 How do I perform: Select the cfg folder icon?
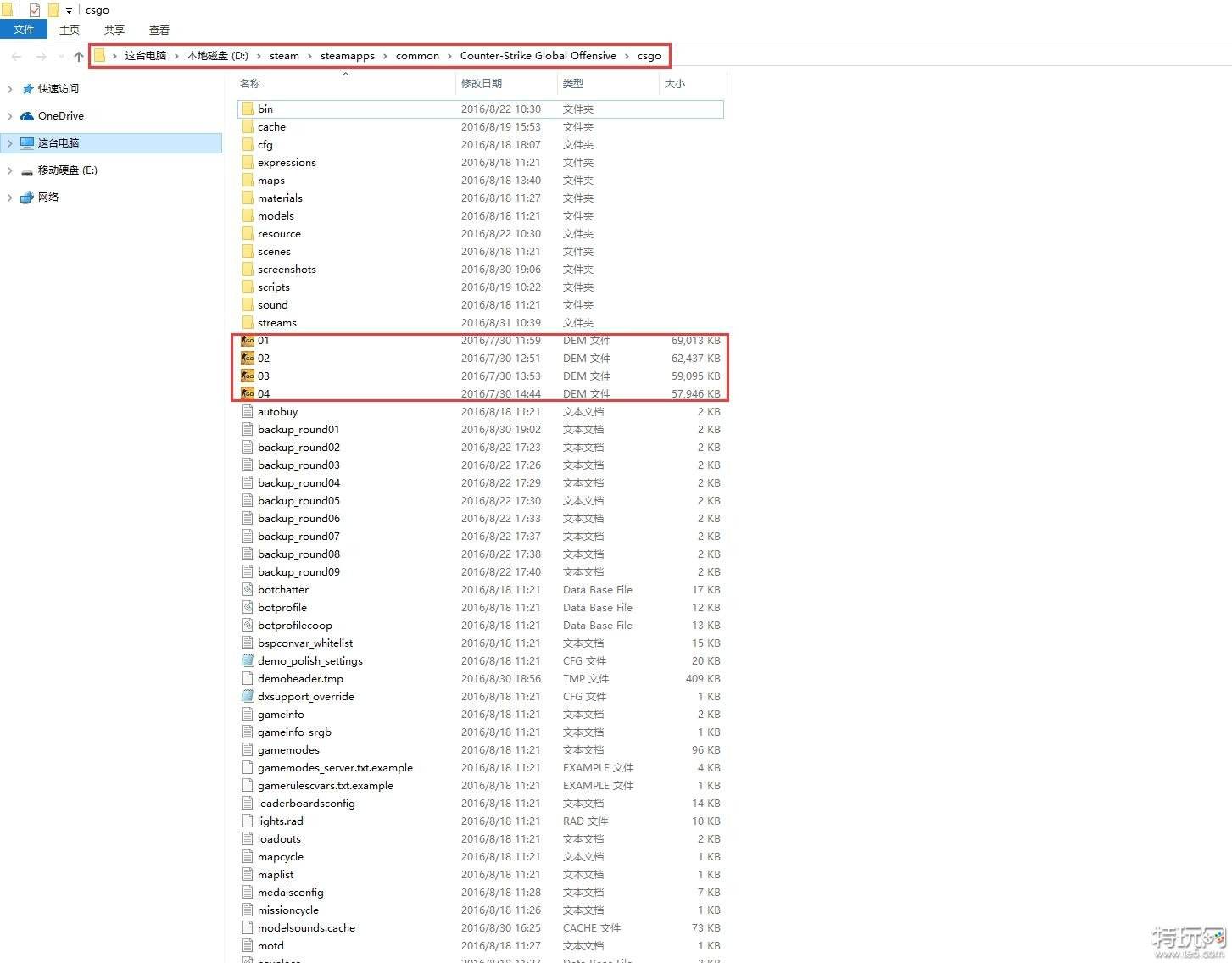pos(248,144)
